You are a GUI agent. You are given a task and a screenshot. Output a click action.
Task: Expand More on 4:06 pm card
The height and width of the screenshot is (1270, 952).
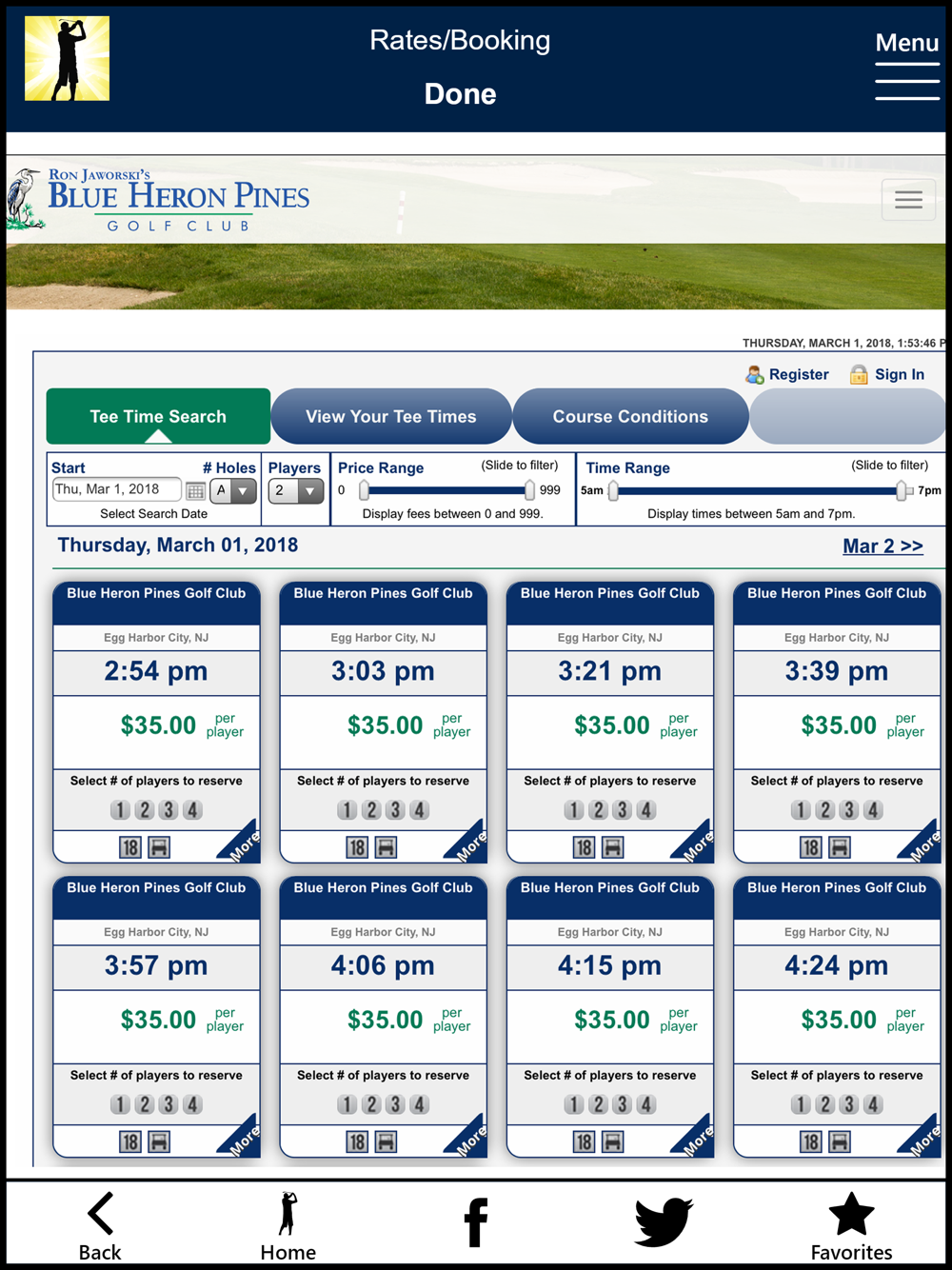tap(468, 1138)
